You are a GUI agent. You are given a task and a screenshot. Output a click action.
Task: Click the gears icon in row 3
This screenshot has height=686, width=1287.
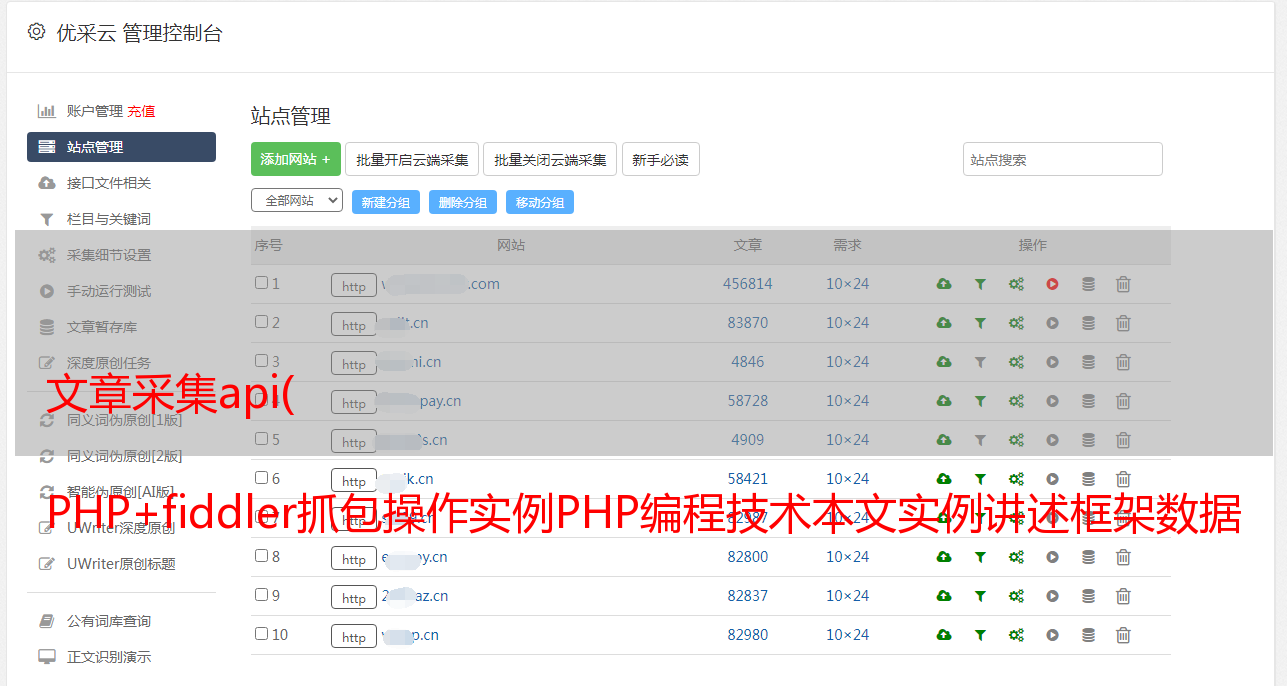click(x=1016, y=362)
